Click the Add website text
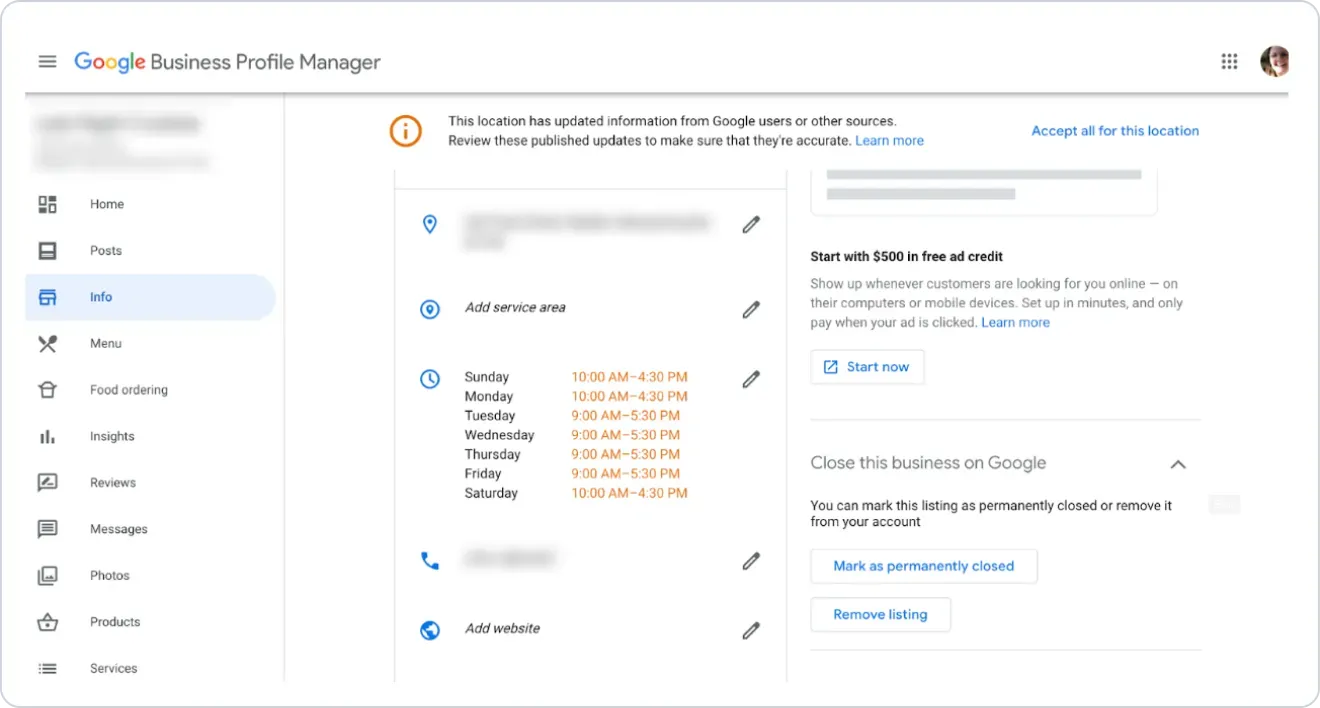 [502, 629]
